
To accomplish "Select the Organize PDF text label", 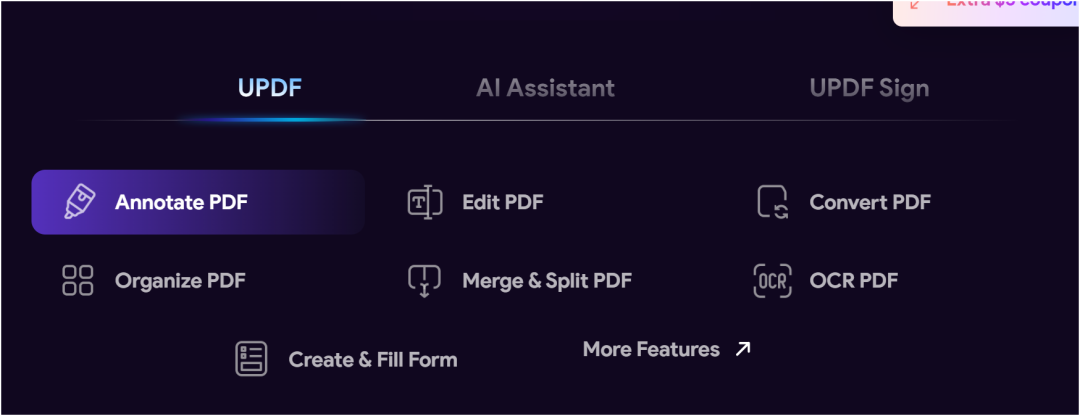I will click(180, 281).
